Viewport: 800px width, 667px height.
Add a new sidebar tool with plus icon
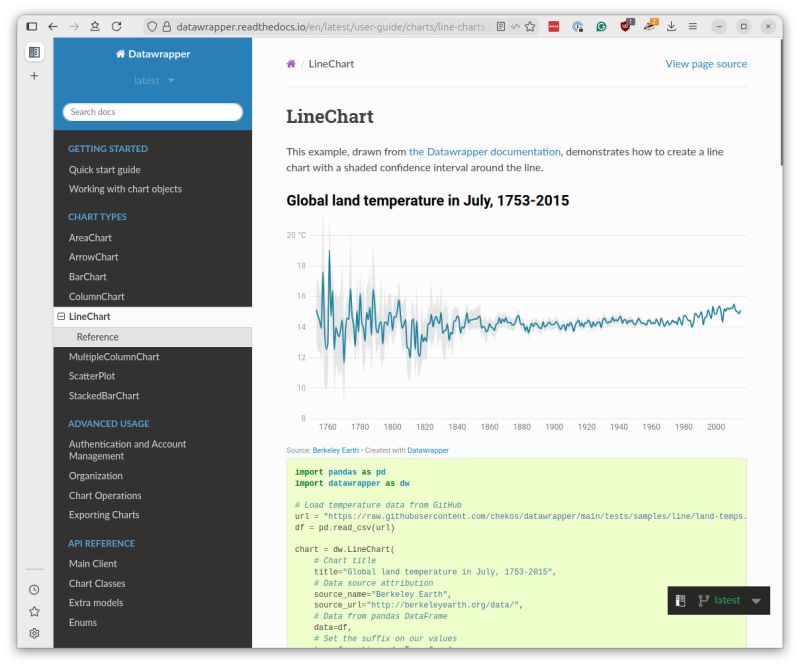tap(34, 76)
